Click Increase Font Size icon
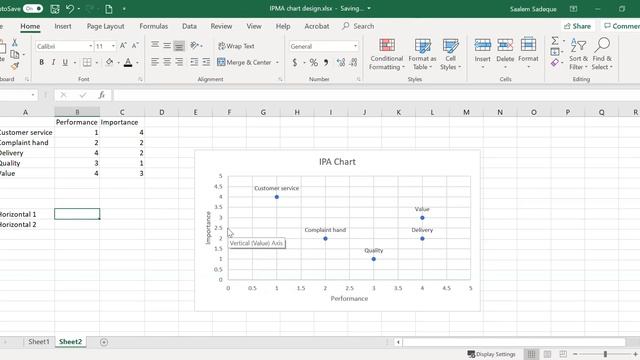Screen dimensions: 640x360 [x=123, y=46]
